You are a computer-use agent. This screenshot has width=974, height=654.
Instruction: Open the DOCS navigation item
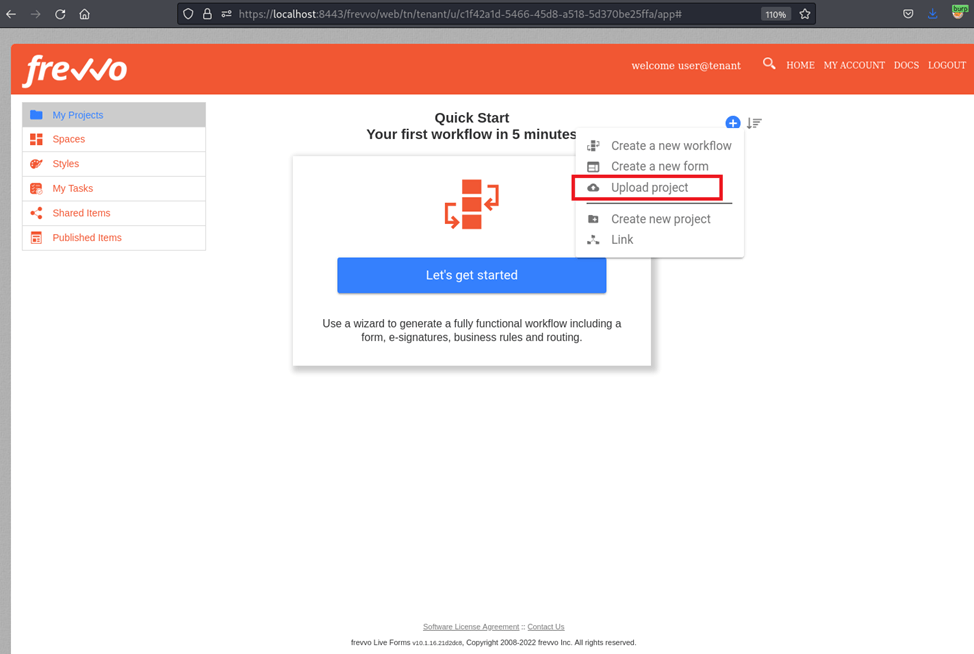pos(906,65)
